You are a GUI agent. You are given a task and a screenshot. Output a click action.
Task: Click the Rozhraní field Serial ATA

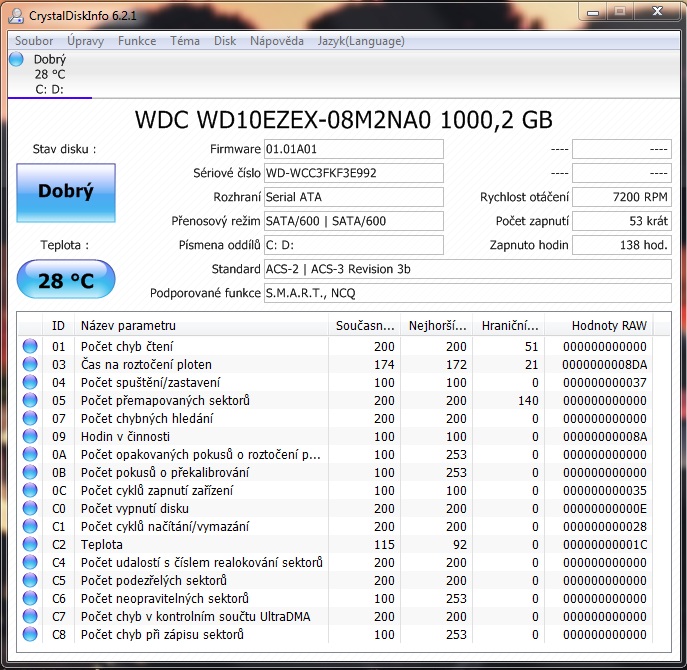tap(354, 197)
